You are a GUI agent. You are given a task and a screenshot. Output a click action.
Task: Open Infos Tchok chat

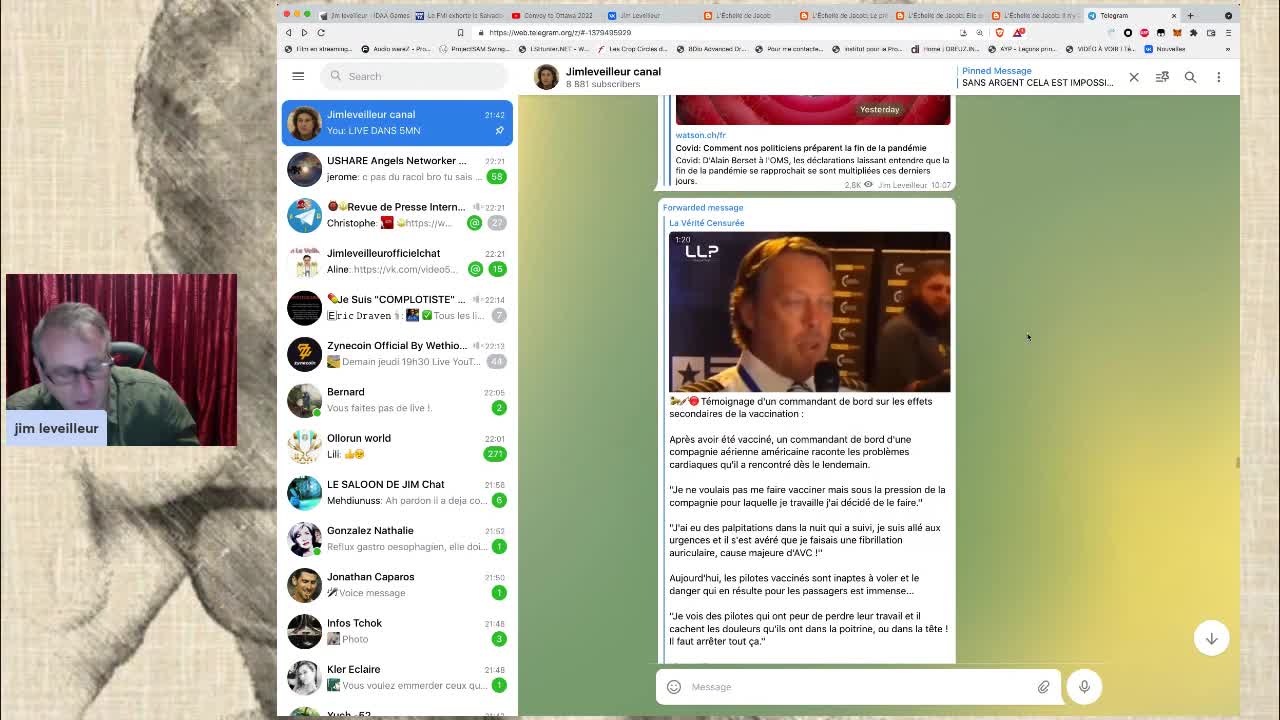tap(397, 630)
